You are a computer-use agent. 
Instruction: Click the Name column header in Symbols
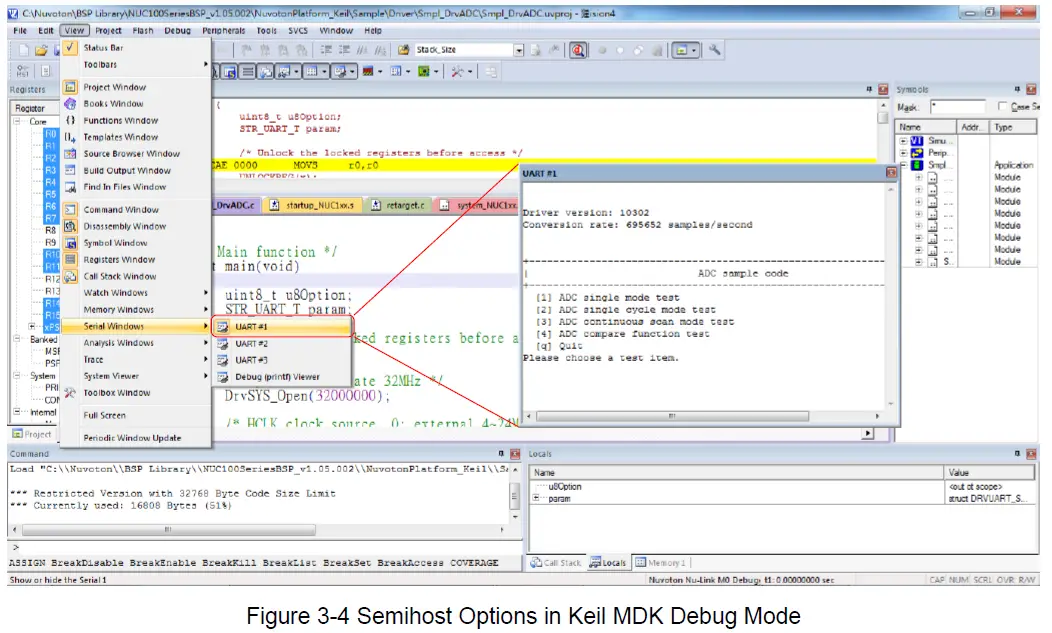coord(927,127)
